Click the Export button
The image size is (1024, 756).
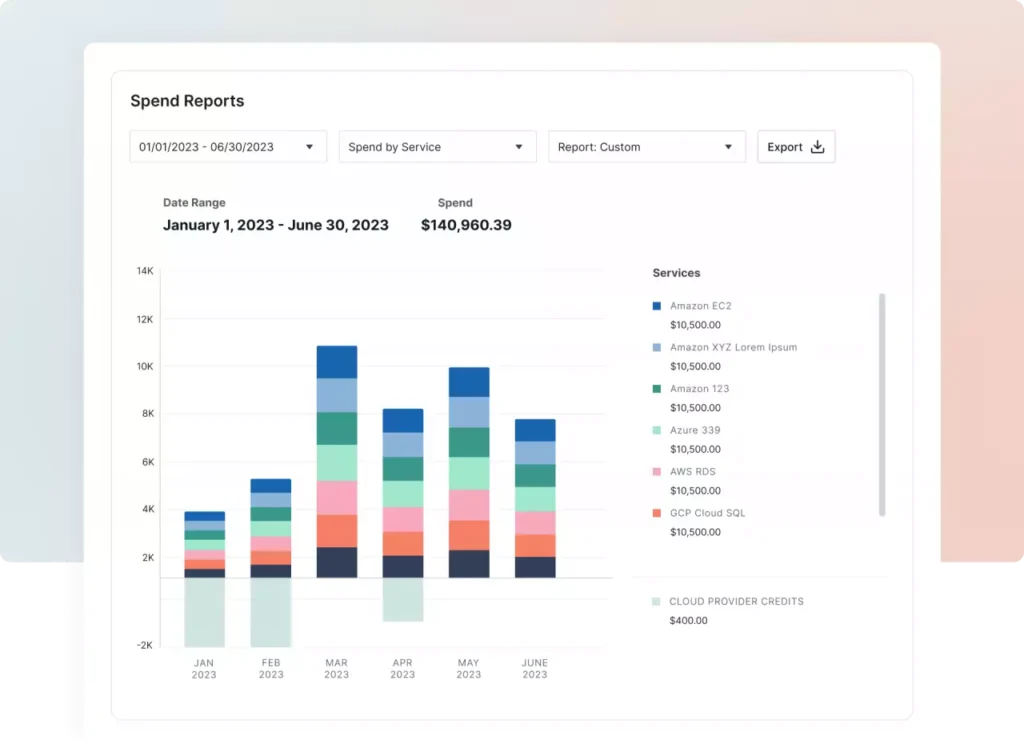tap(796, 146)
